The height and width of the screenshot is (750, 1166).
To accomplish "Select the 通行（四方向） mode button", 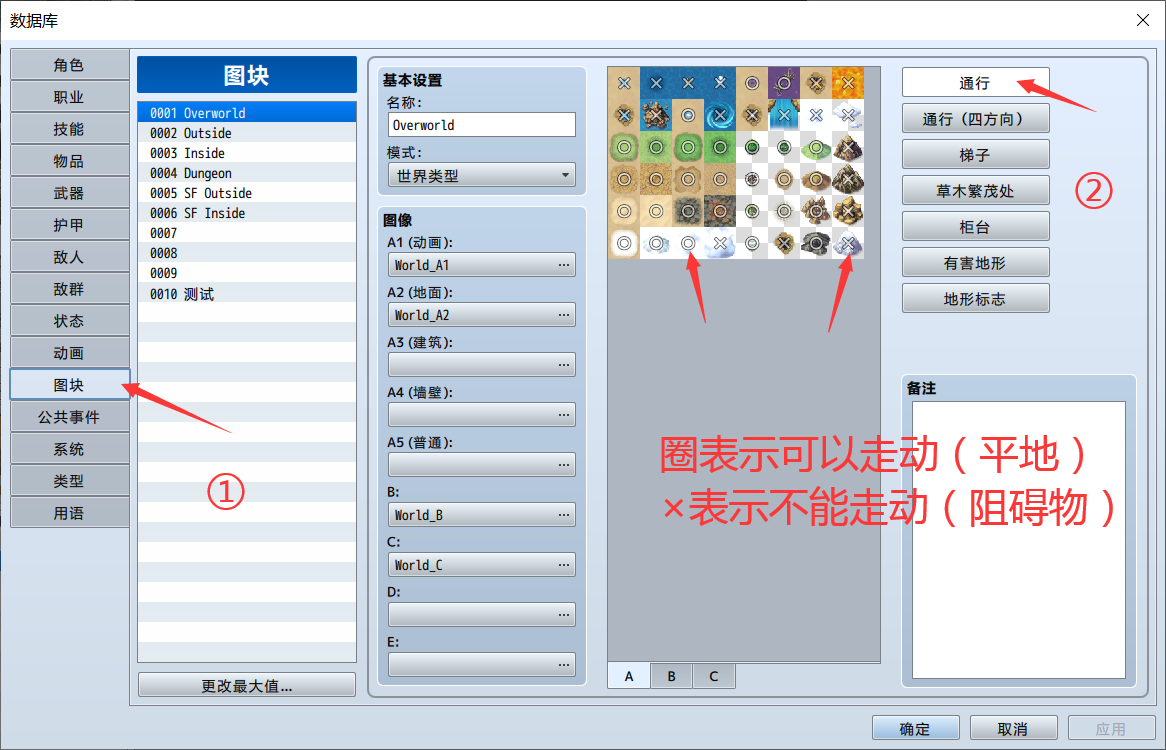I will (x=975, y=118).
